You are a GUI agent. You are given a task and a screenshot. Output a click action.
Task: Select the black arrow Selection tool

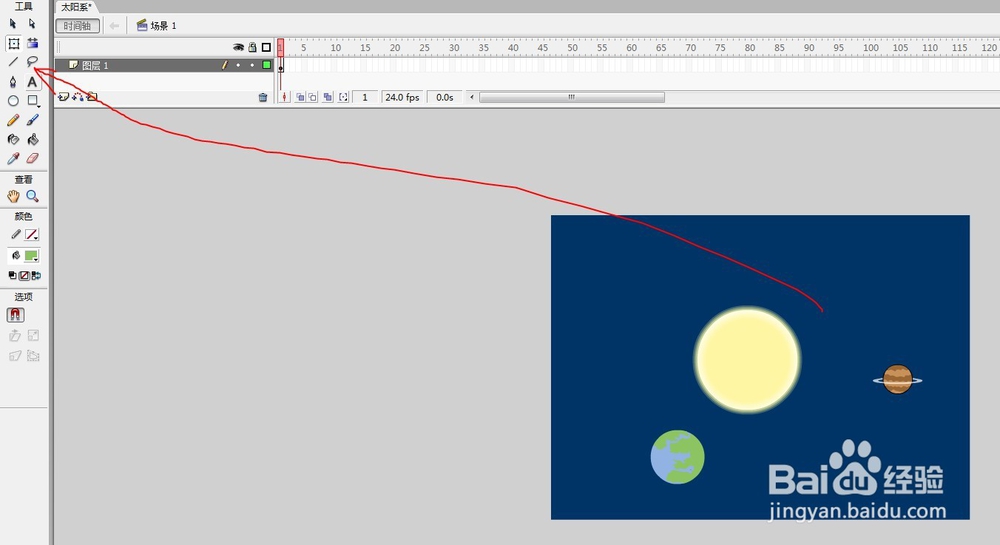pos(13,24)
